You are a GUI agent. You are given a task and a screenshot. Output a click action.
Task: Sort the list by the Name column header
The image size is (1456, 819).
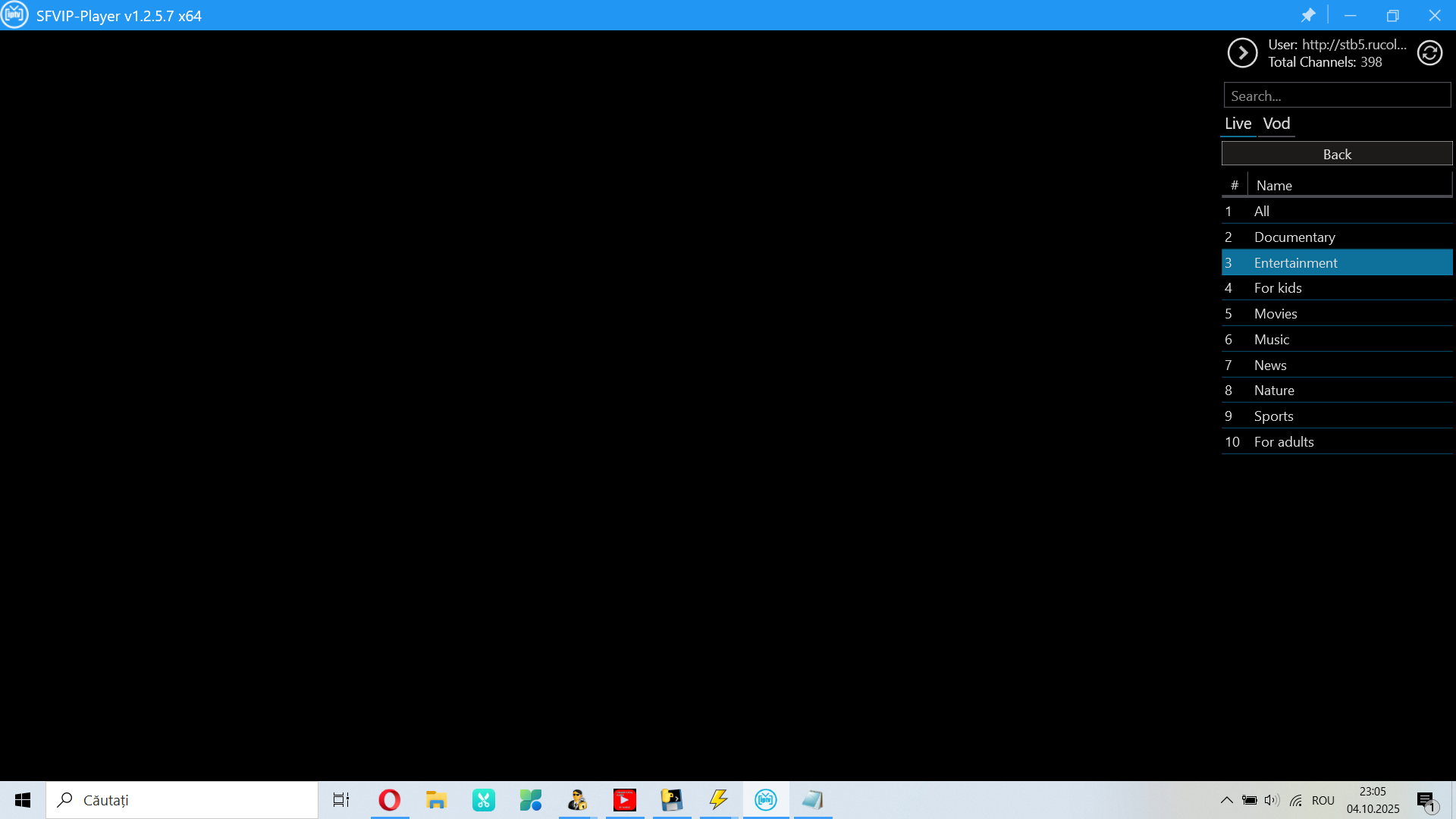click(x=1274, y=186)
